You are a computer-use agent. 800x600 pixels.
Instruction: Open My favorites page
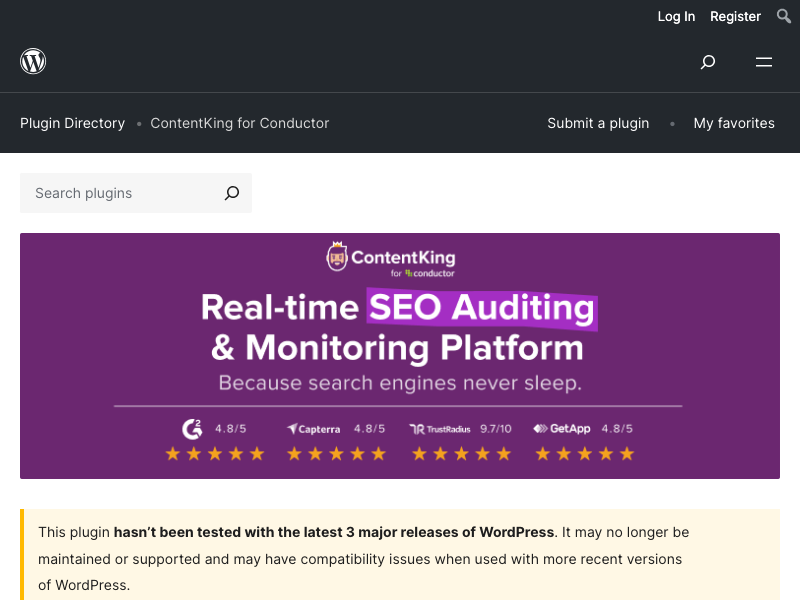tap(734, 123)
